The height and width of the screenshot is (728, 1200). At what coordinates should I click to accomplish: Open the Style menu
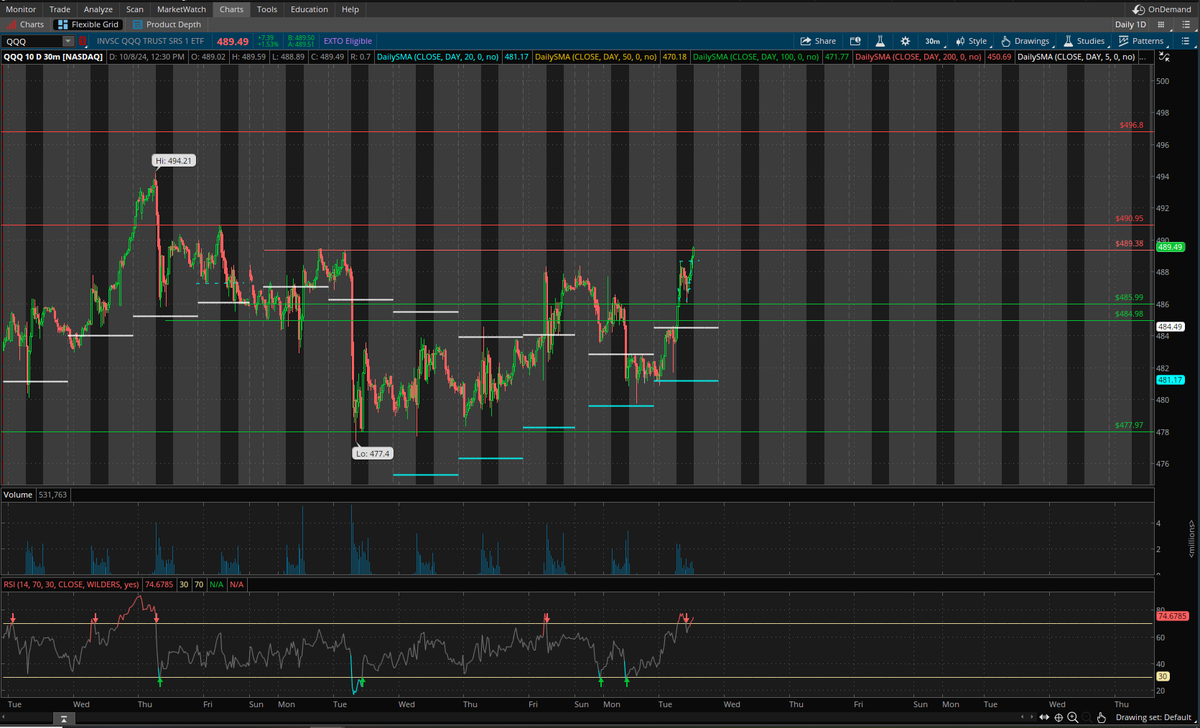pyautogui.click(x=971, y=41)
